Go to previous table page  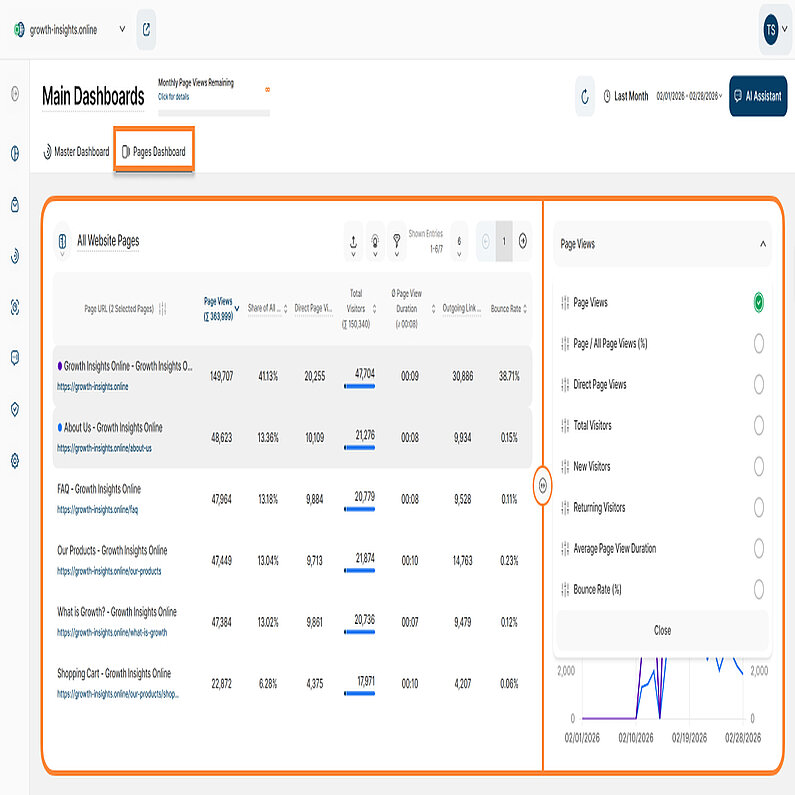click(486, 241)
